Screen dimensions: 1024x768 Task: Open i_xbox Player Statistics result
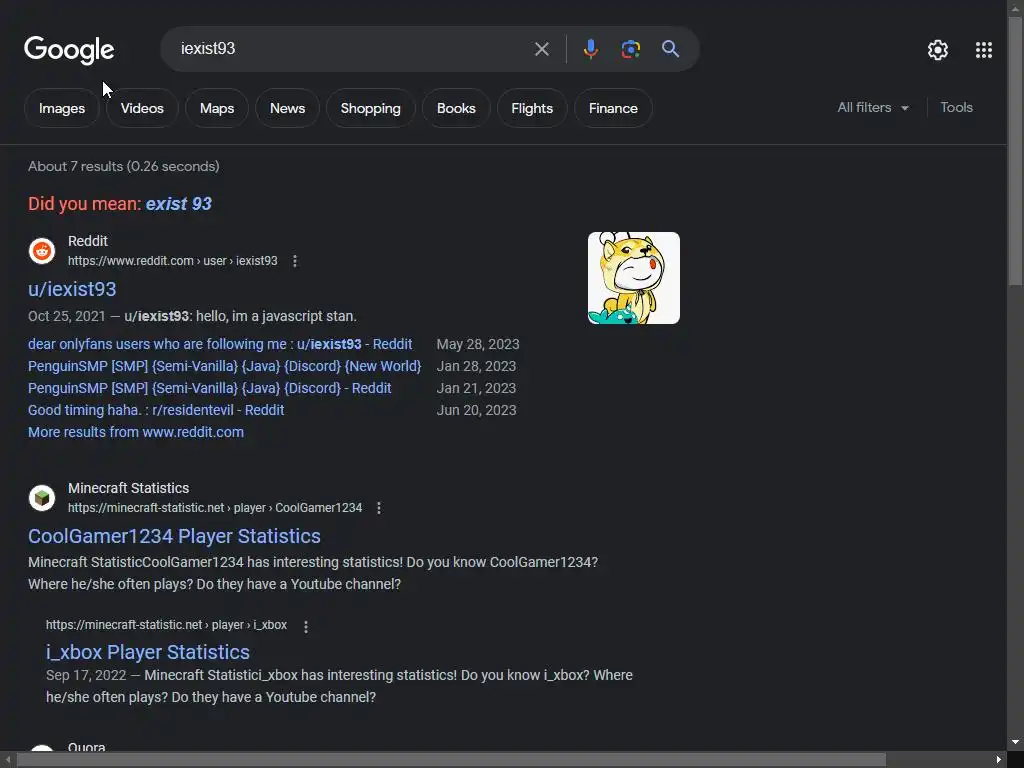point(148,652)
